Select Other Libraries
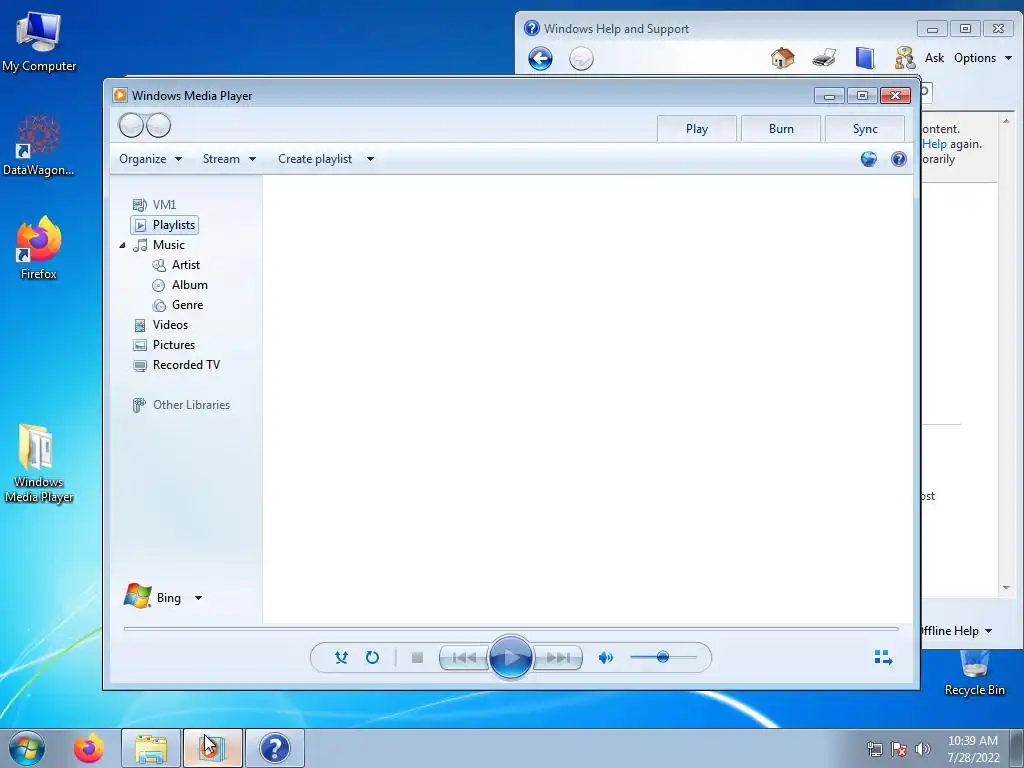The height and width of the screenshot is (768, 1024). [x=181, y=405]
